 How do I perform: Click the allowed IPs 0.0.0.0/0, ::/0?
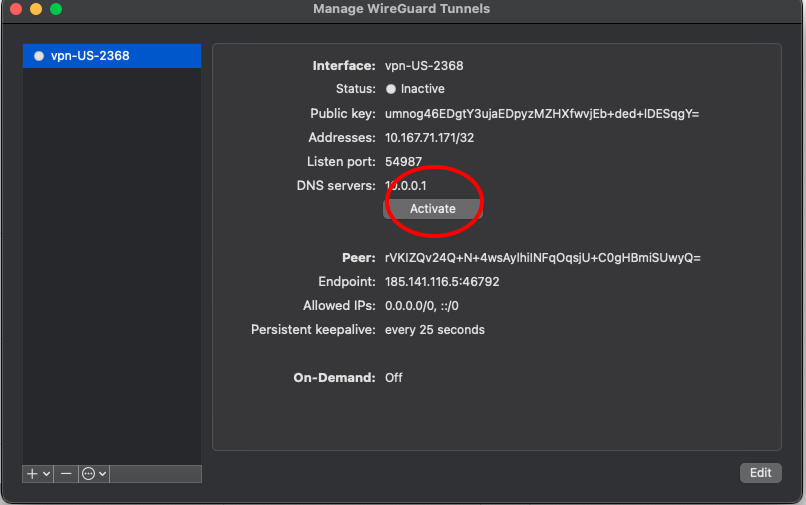click(422, 306)
